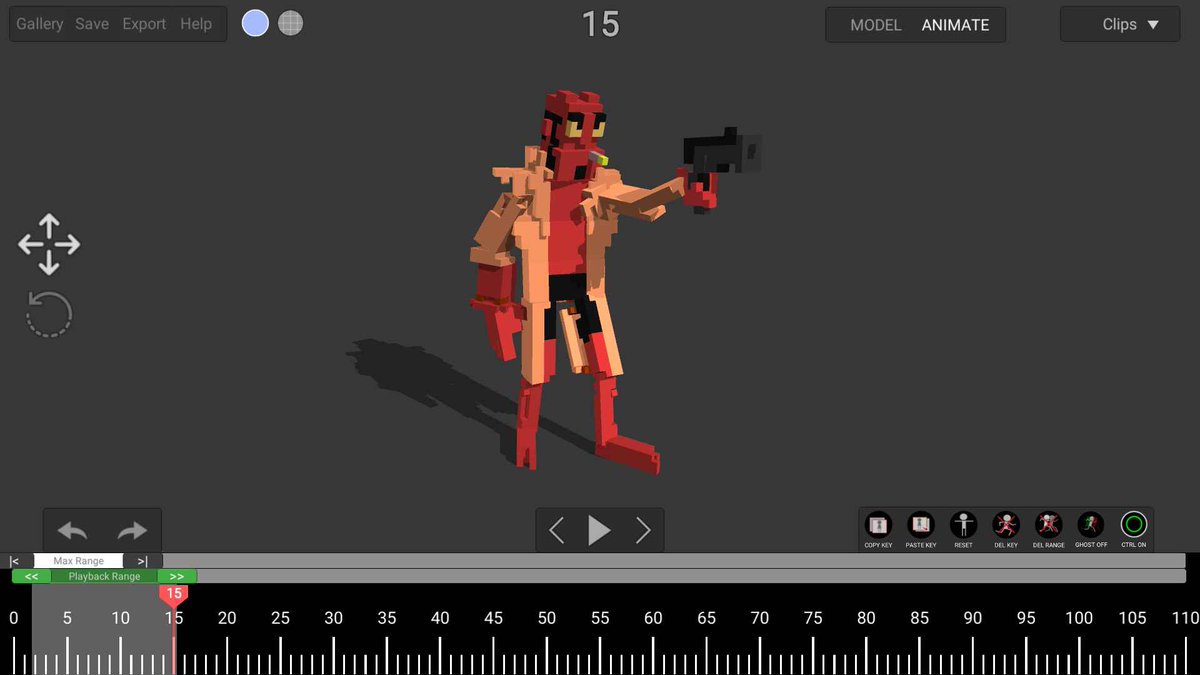
Task: Step to next frame
Action: tap(643, 530)
